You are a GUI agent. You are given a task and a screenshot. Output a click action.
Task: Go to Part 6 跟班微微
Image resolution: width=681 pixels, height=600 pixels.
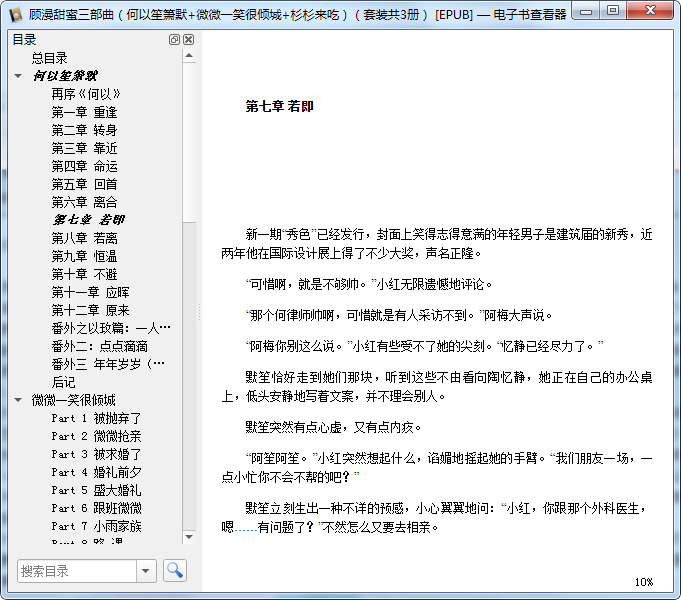point(96,508)
